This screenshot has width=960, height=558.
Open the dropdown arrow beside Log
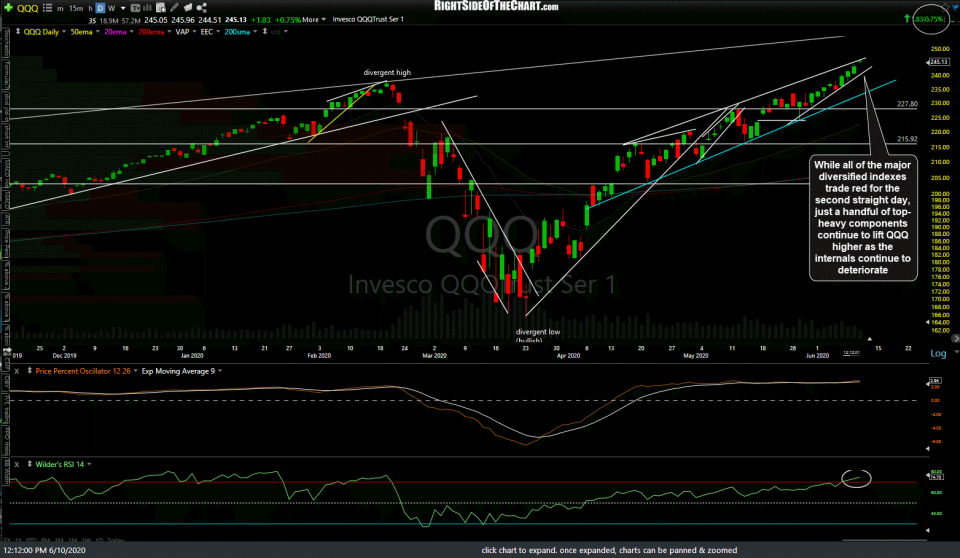pos(955,353)
